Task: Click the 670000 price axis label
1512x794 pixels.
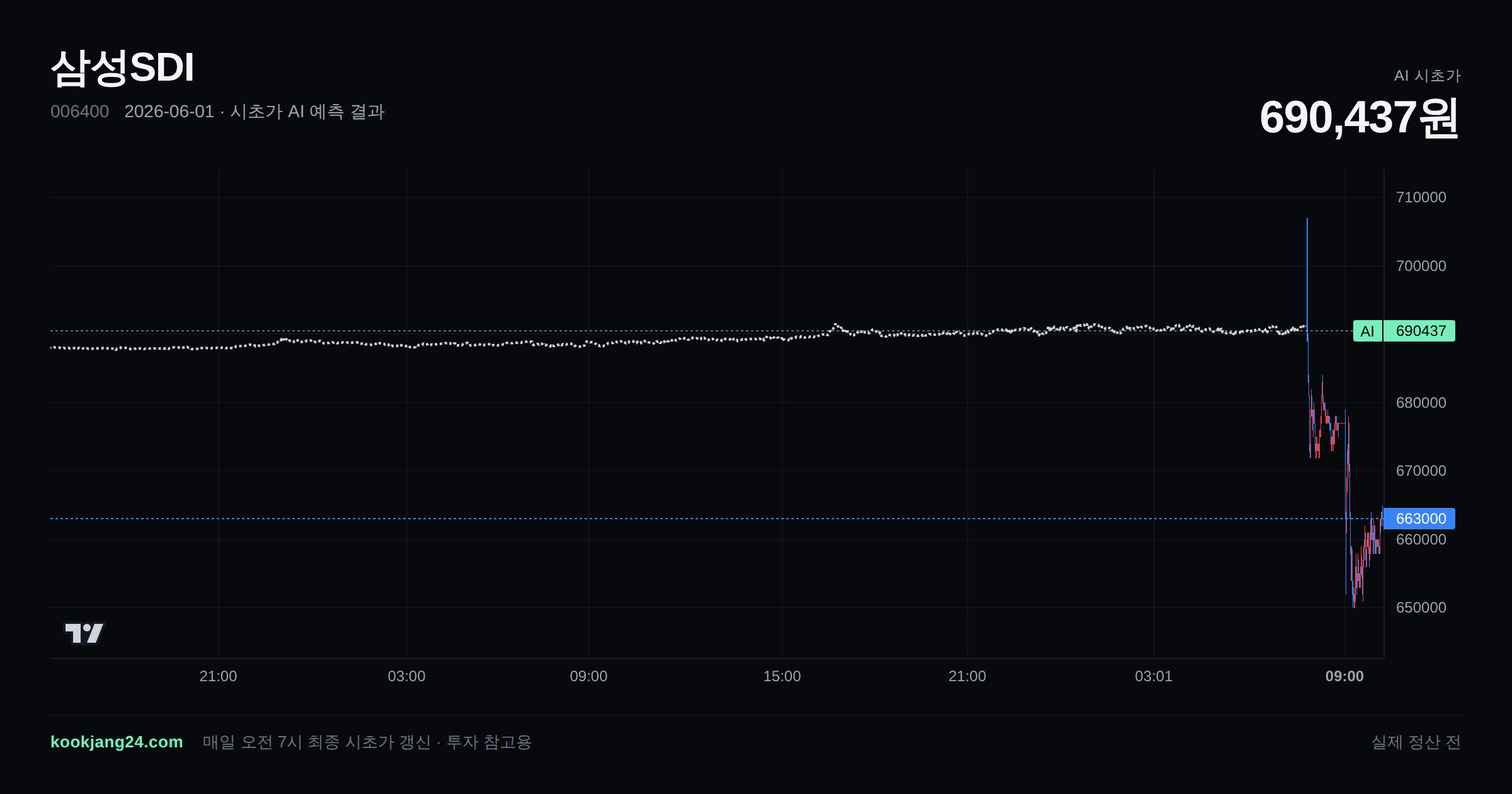Action: (1421, 471)
